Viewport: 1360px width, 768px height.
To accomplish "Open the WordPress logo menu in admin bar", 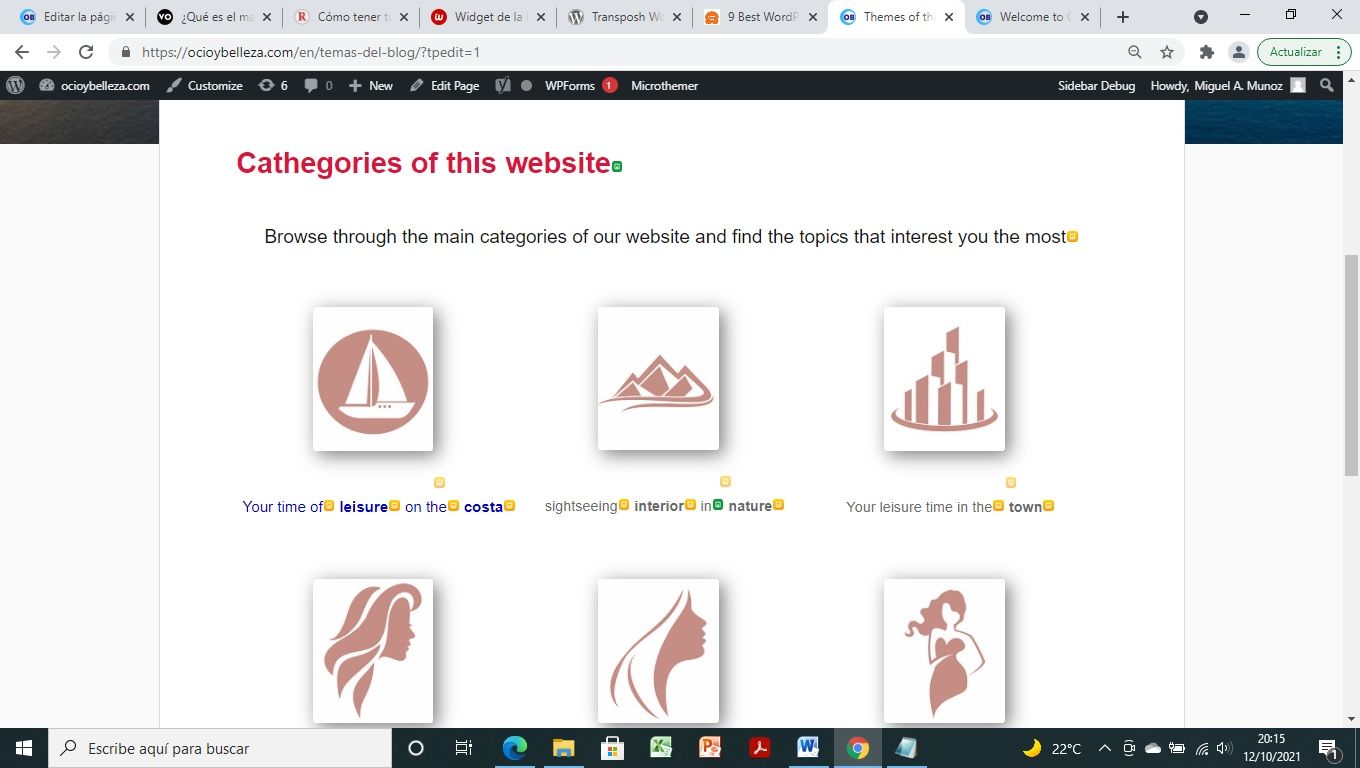I will [x=15, y=86].
